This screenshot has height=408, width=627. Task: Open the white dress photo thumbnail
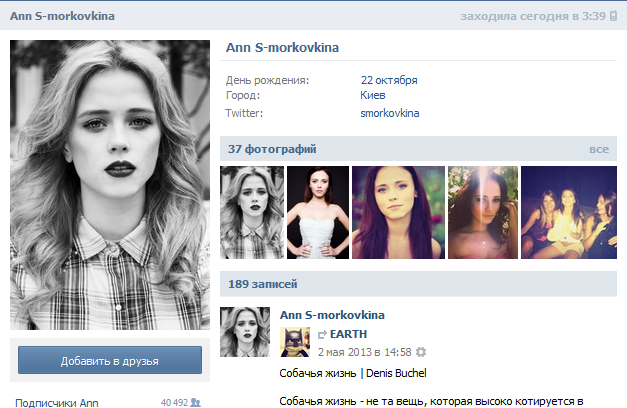(x=318, y=212)
